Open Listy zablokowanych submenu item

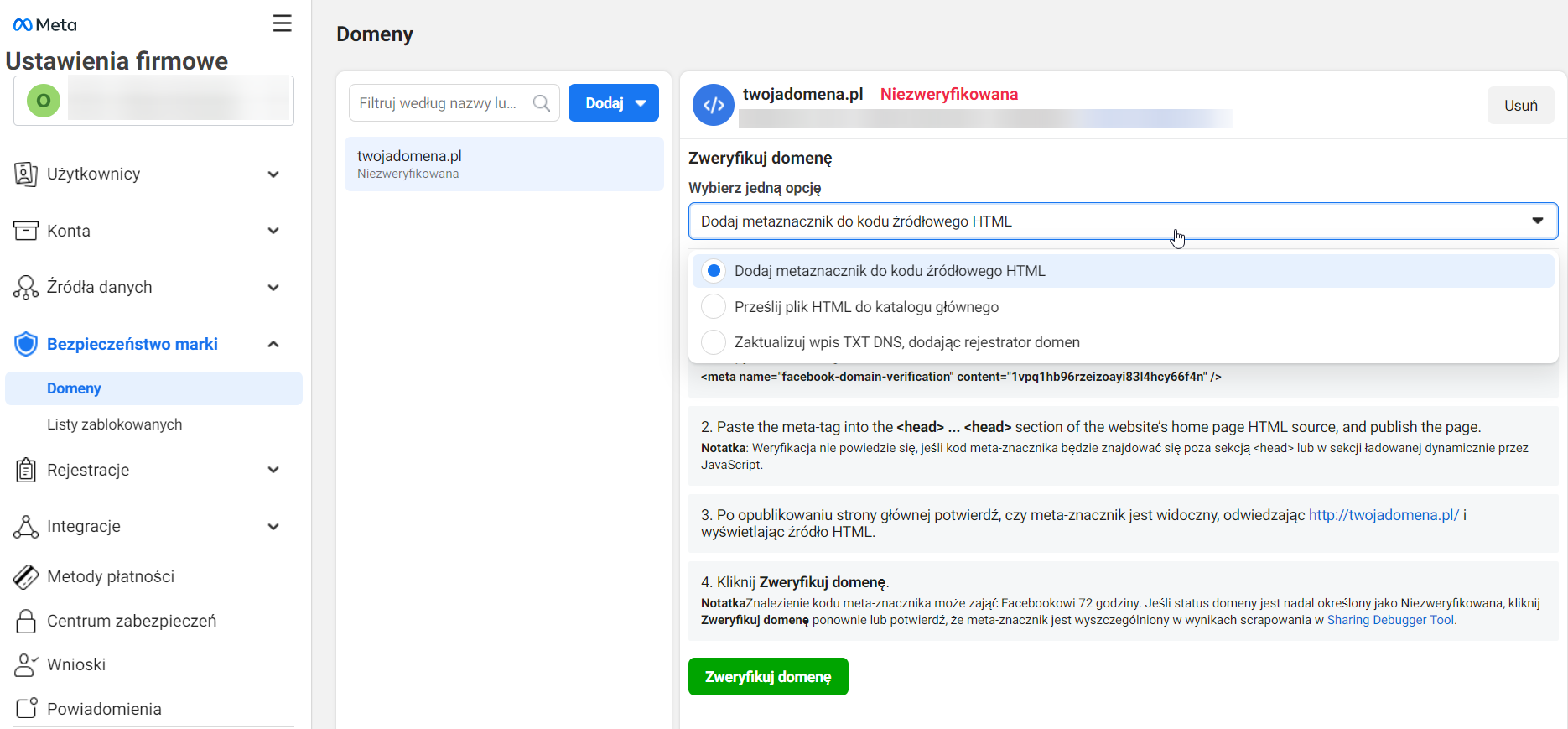(x=114, y=424)
